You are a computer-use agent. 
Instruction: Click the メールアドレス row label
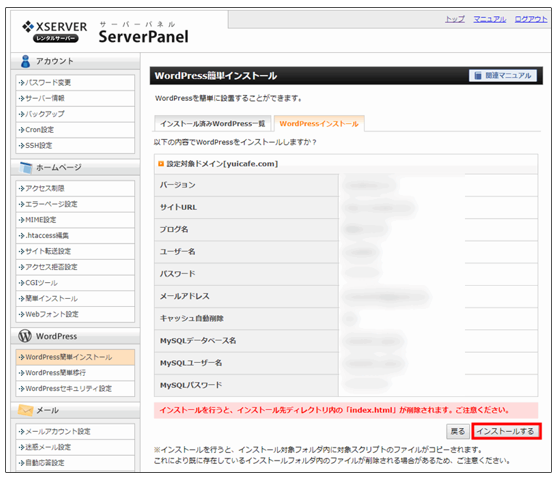(x=184, y=296)
